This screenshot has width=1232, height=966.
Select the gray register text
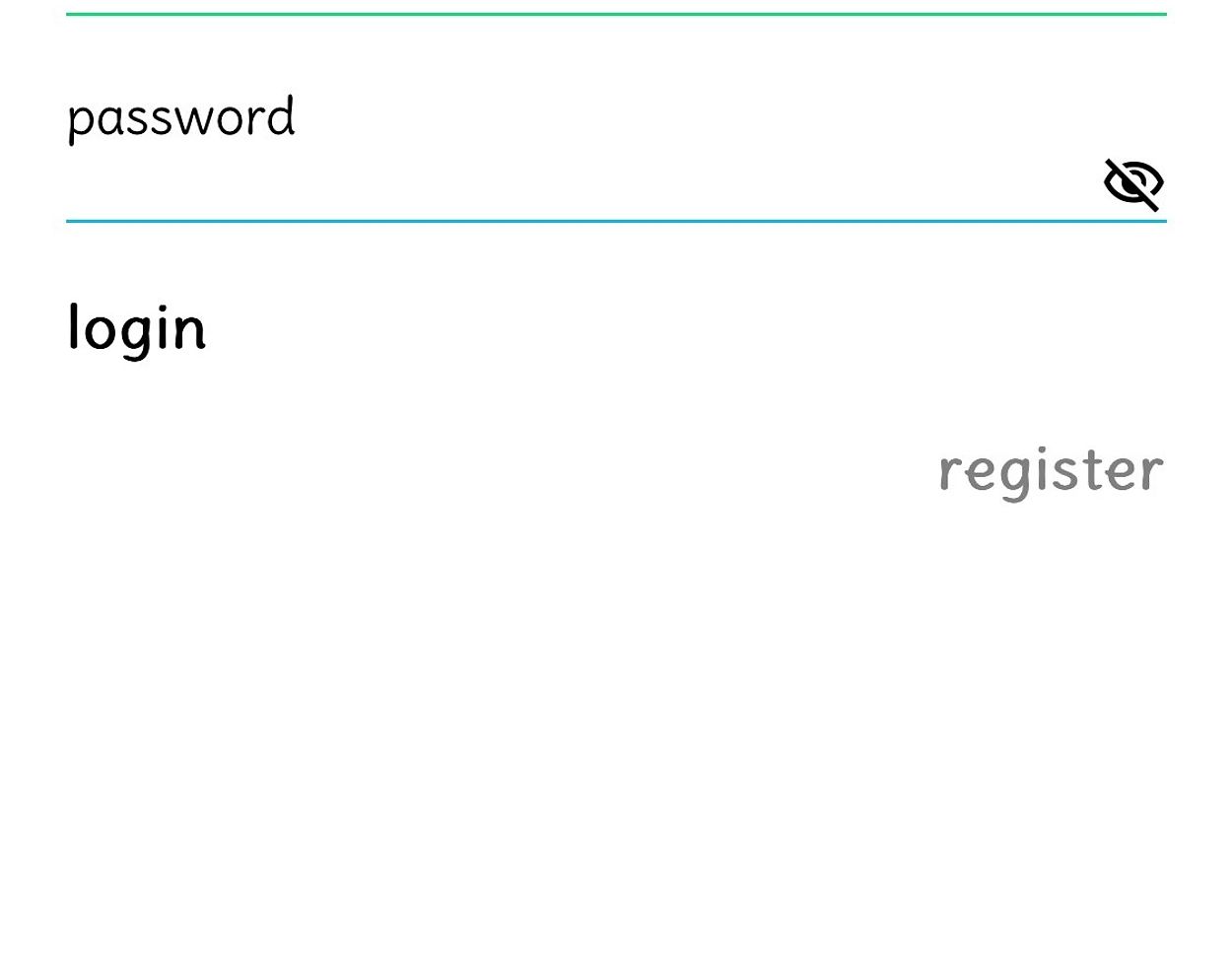point(1051,471)
